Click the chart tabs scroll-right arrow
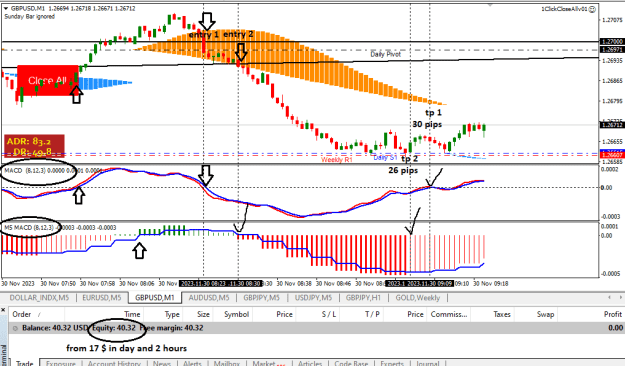This screenshot has width=625, height=366. click(620, 297)
